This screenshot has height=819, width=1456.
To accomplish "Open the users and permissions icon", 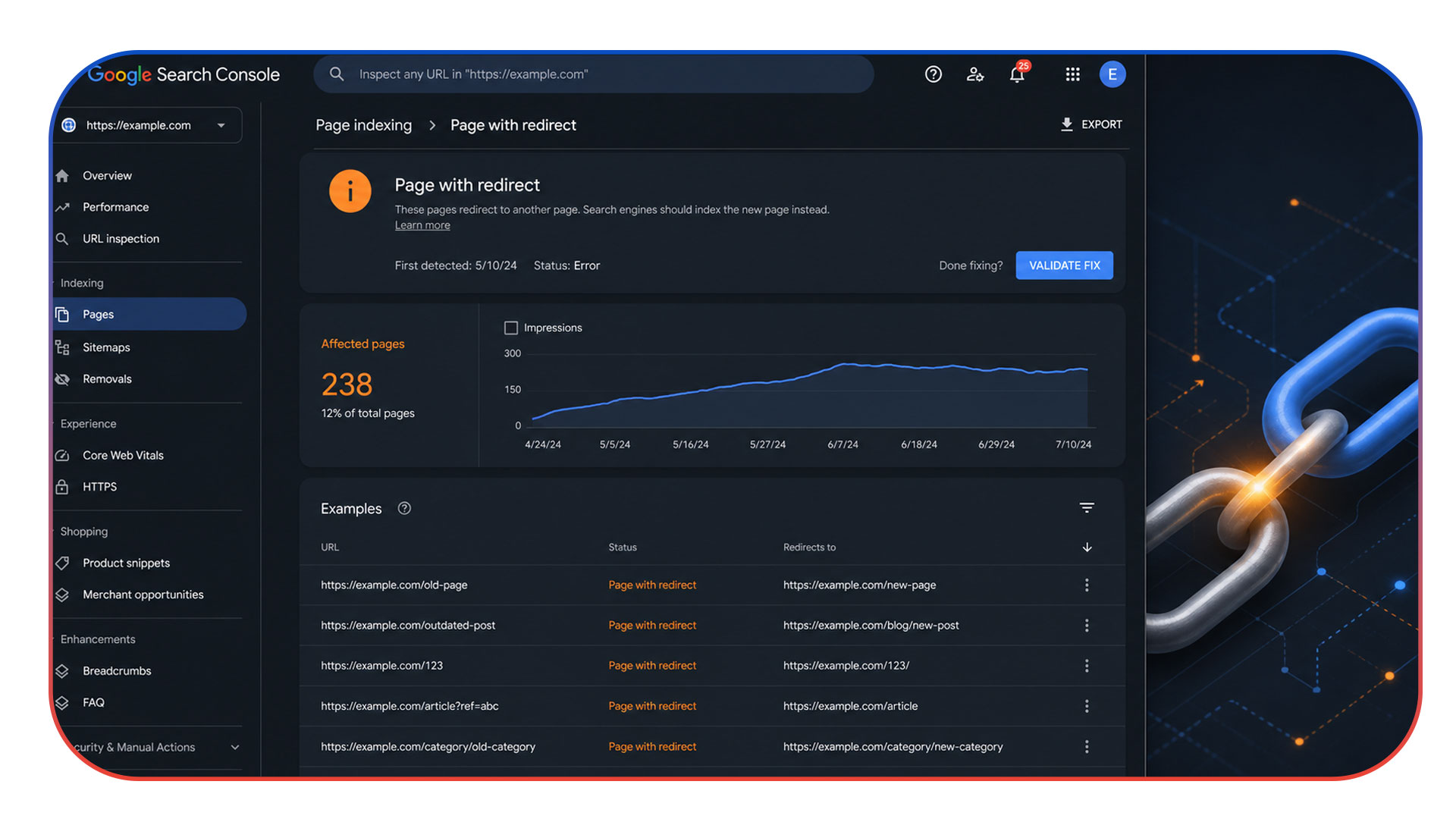I will pos(975,74).
